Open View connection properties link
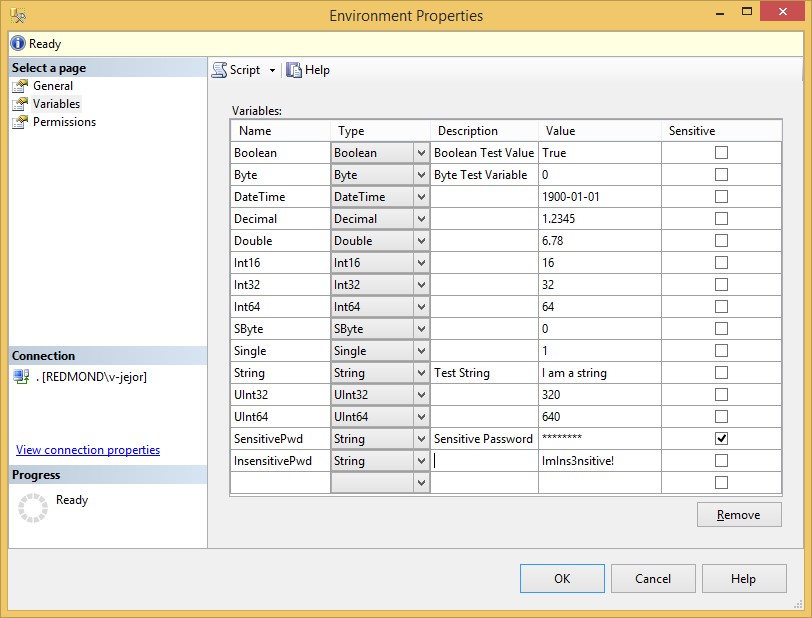 coord(88,450)
